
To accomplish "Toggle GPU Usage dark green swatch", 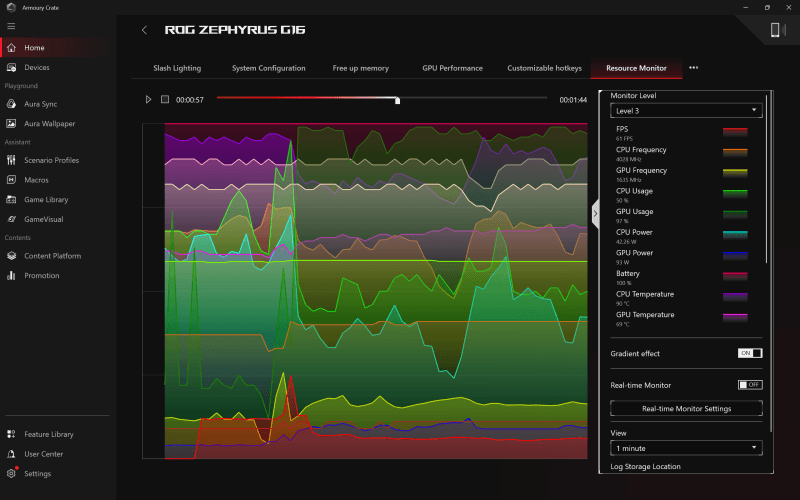I will pyautogui.click(x=735, y=215).
